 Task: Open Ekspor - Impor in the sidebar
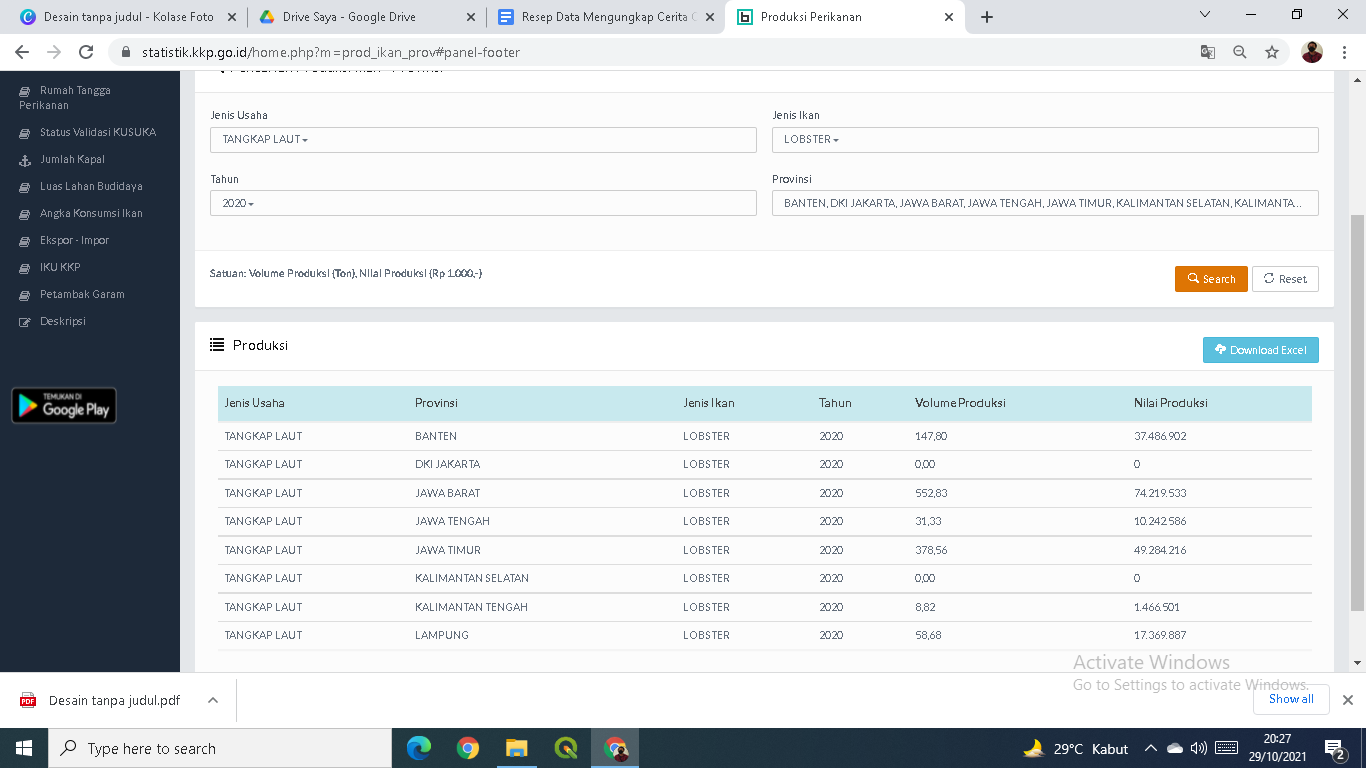pyautogui.click(x=74, y=241)
